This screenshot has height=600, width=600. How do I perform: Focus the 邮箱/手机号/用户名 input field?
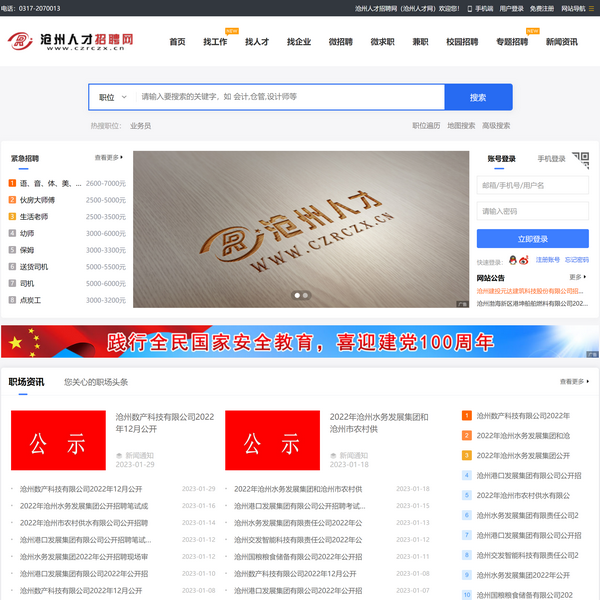[x=532, y=185]
